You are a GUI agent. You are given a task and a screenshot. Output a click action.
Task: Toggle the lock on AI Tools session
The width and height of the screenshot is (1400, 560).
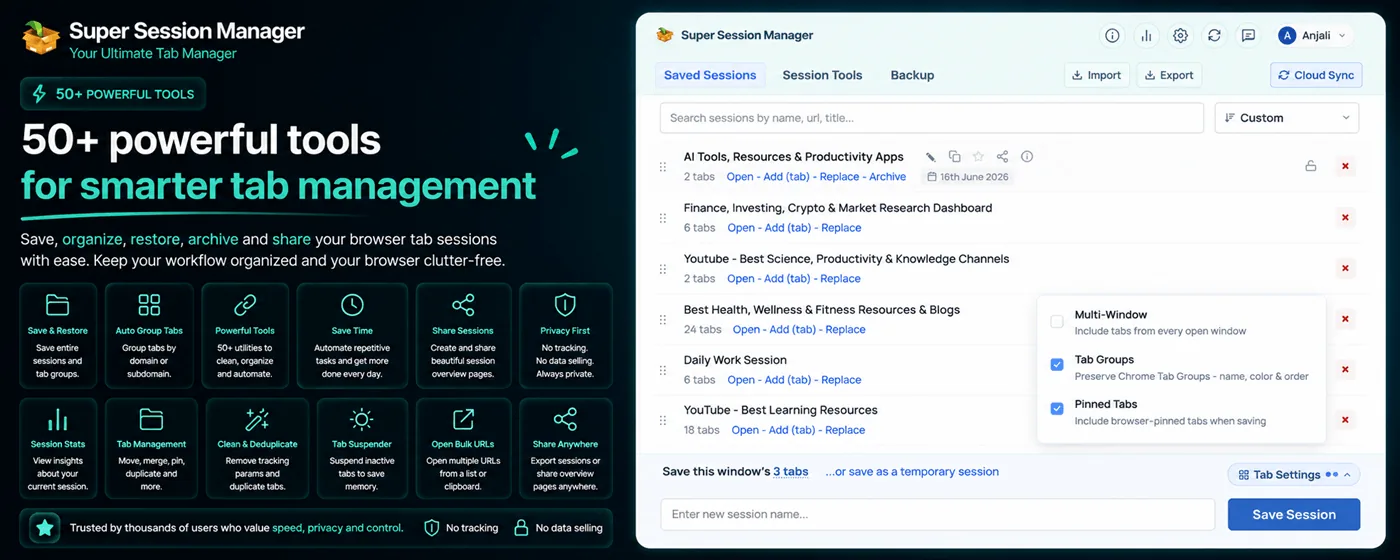[x=1310, y=166]
